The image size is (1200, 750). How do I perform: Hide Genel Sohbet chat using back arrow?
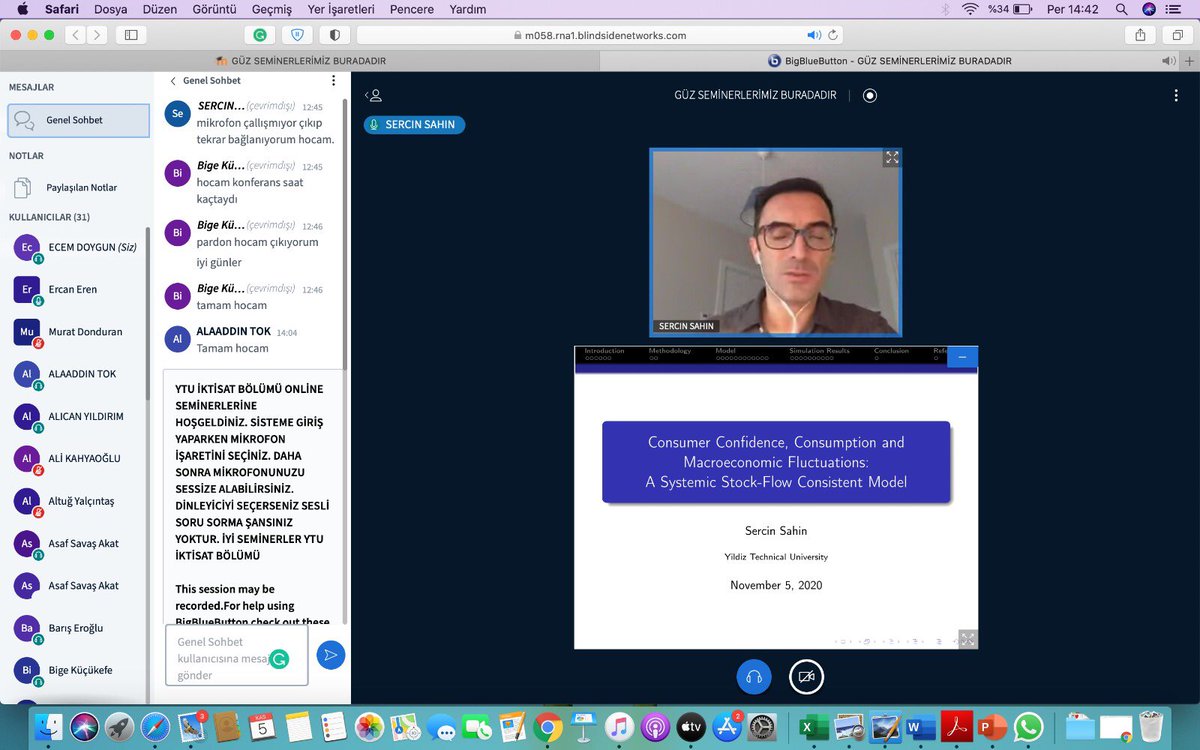tap(173, 81)
